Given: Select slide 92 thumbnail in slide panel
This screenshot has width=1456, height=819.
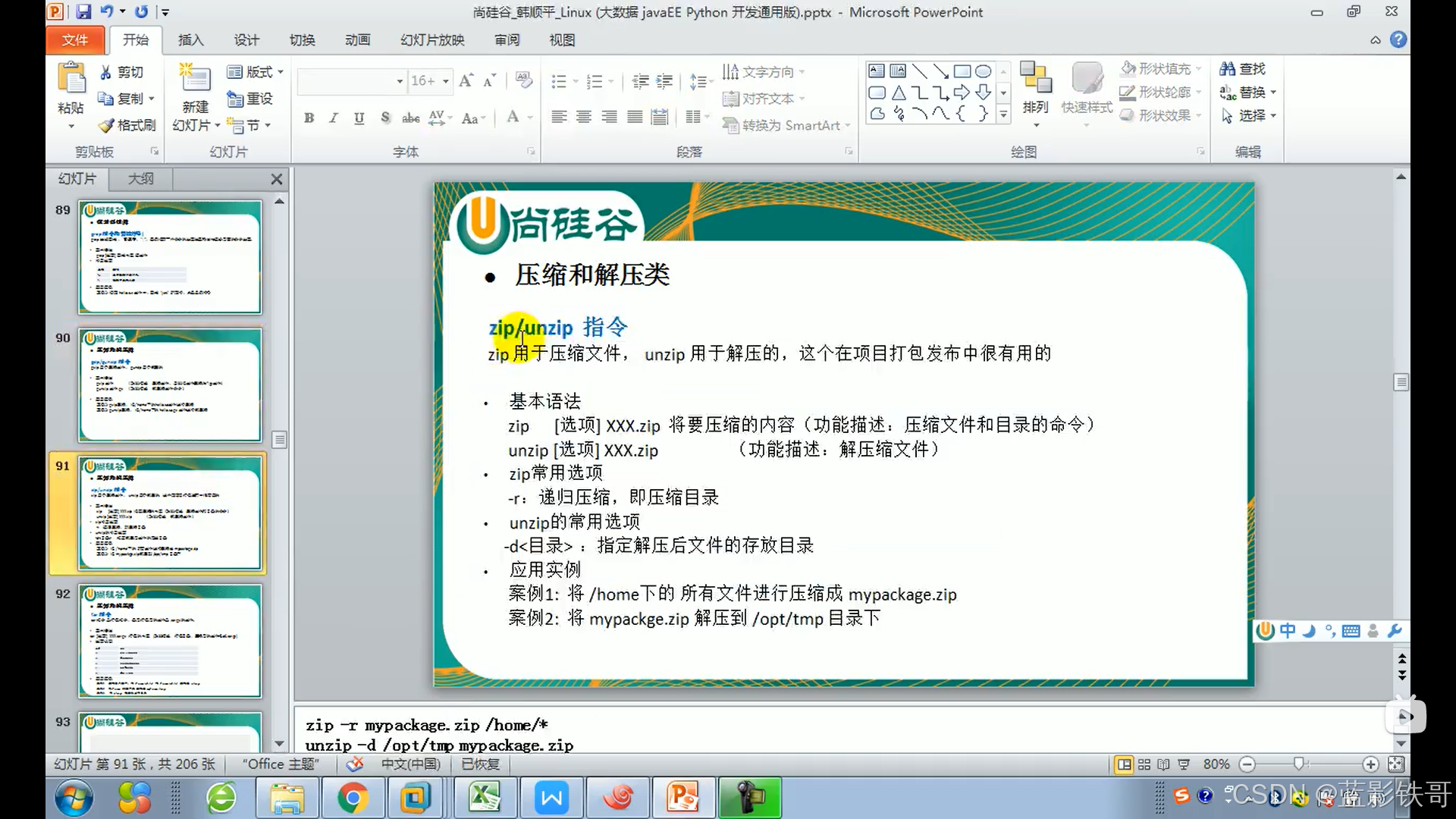Looking at the screenshot, I should click(170, 641).
